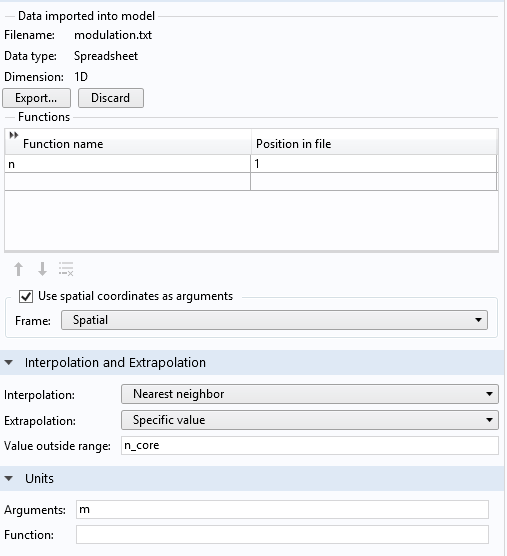The width and height of the screenshot is (507, 556).
Task: Click the Move Down arrow icon
Action: [x=42, y=269]
